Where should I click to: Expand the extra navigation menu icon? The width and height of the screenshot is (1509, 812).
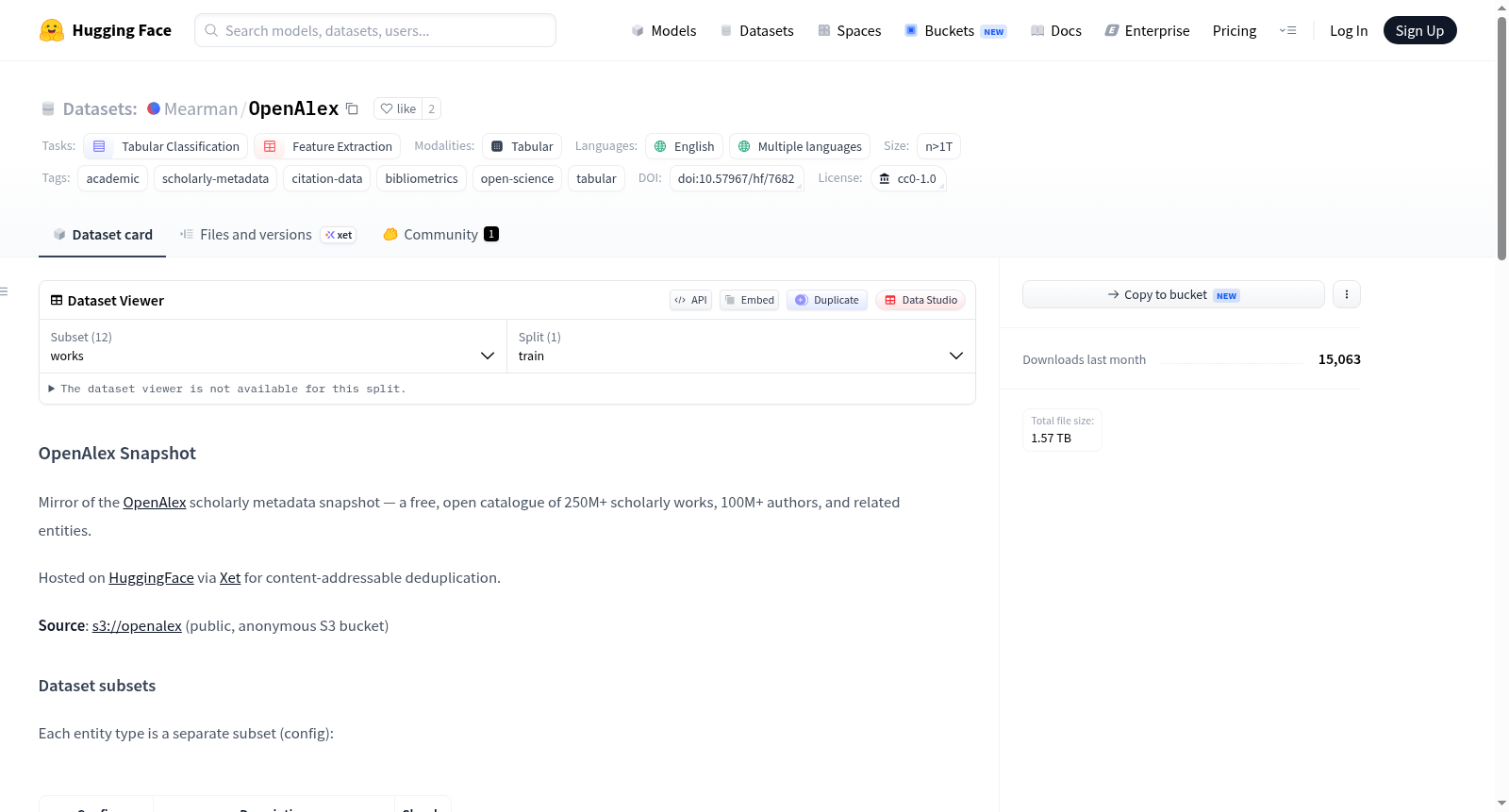[1287, 30]
